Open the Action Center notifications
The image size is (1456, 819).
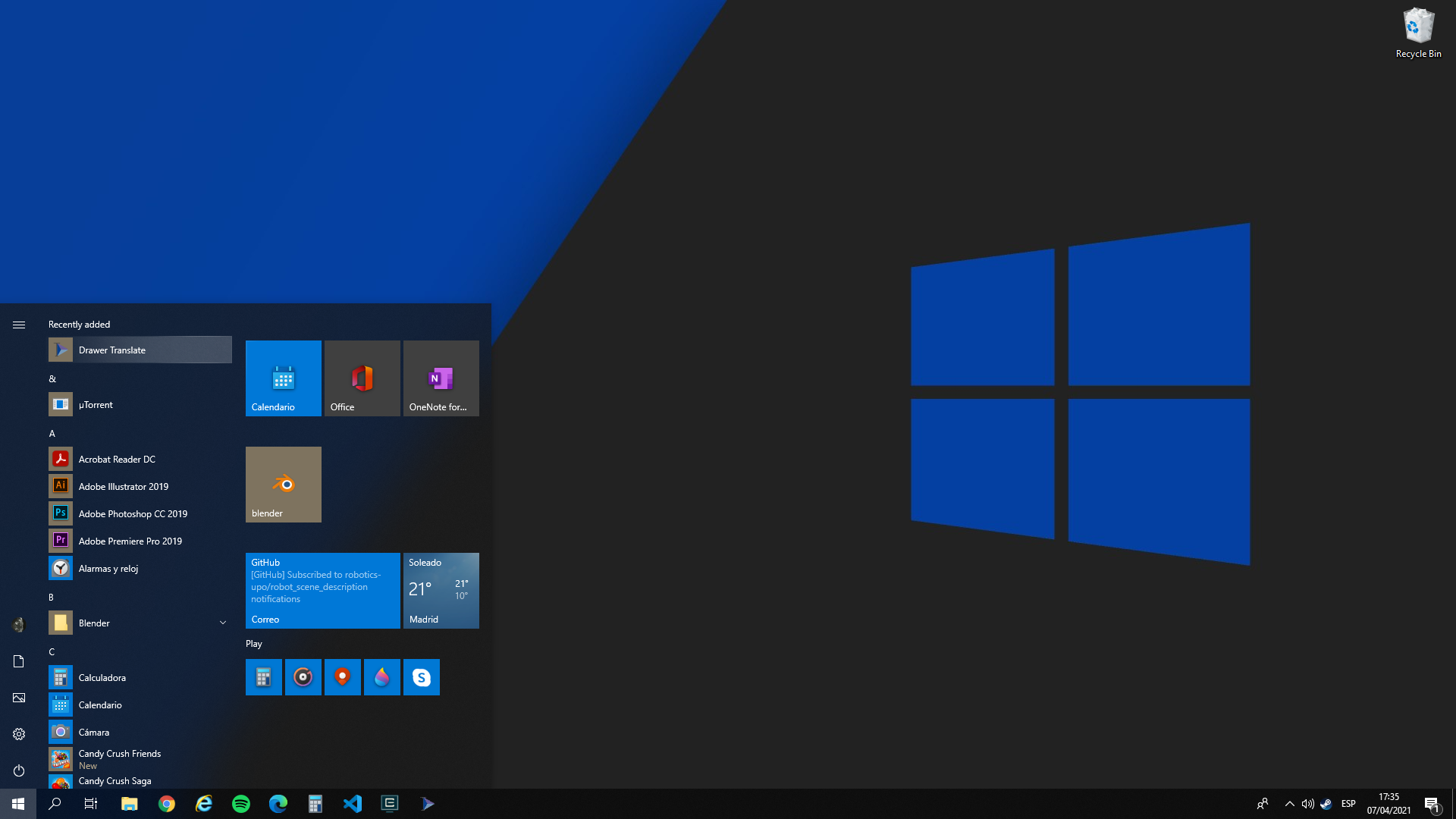point(1432,804)
